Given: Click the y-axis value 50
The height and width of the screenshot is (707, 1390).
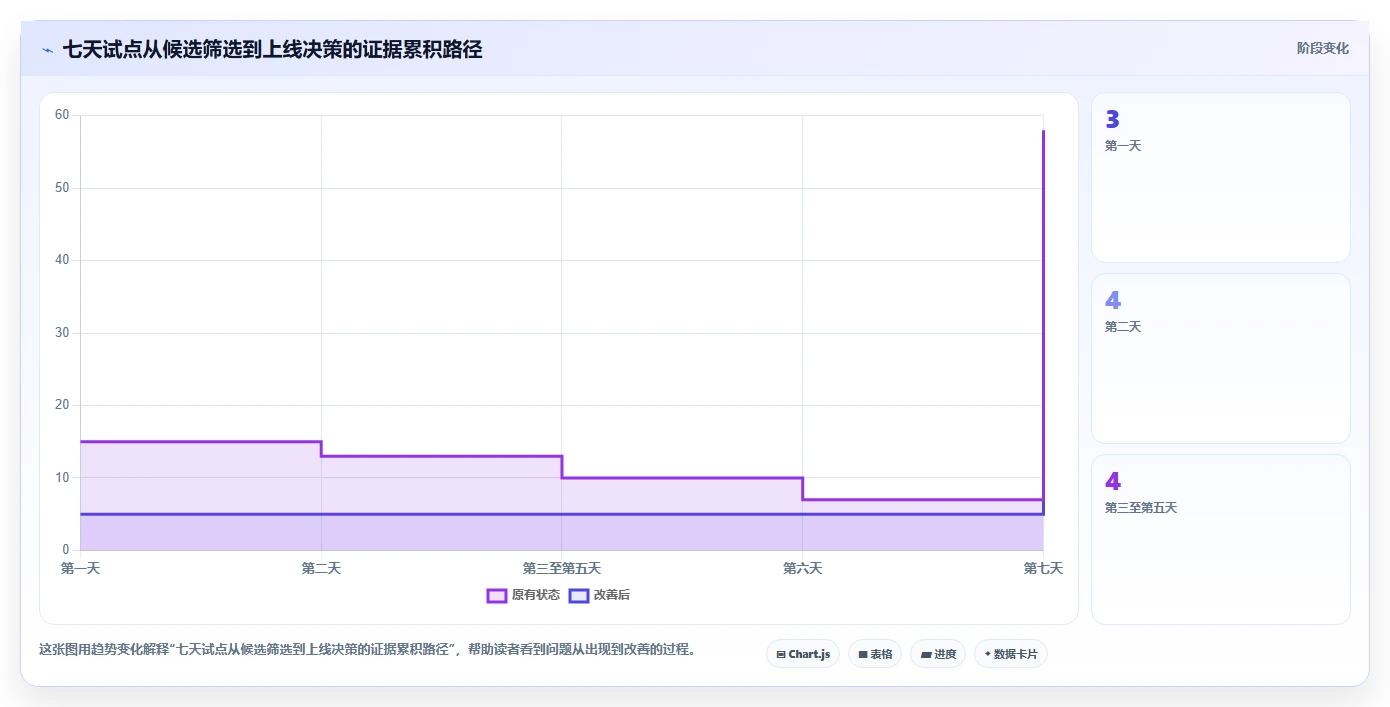Looking at the screenshot, I should click(62, 188).
